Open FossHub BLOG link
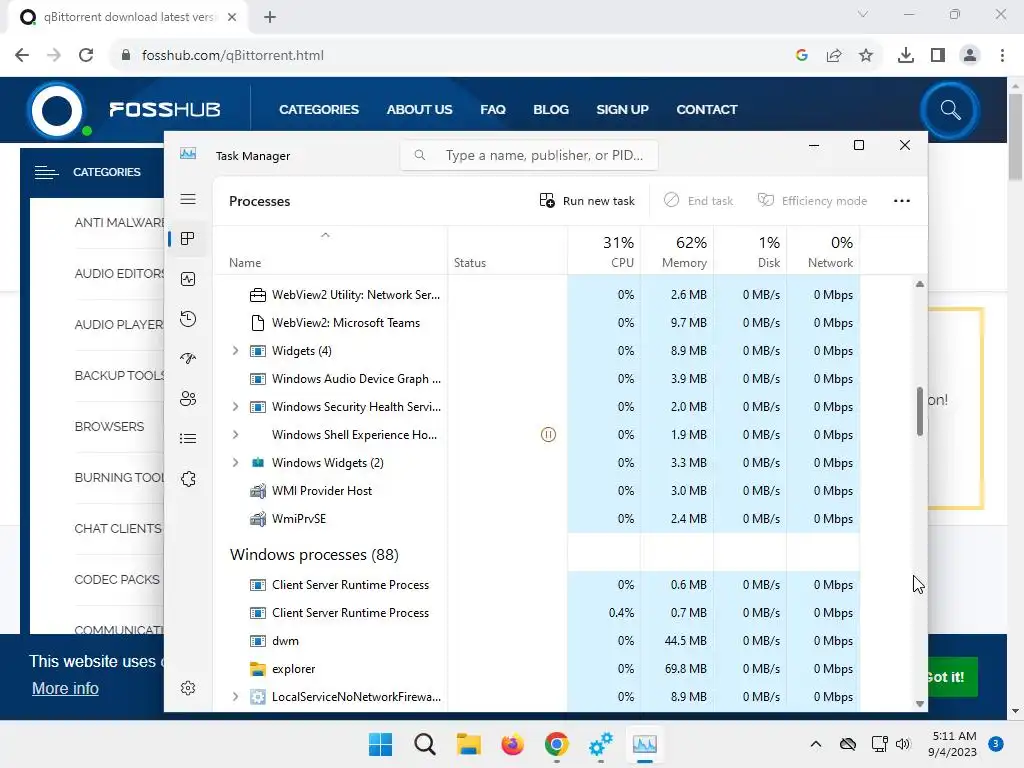This screenshot has width=1024, height=768. (551, 110)
